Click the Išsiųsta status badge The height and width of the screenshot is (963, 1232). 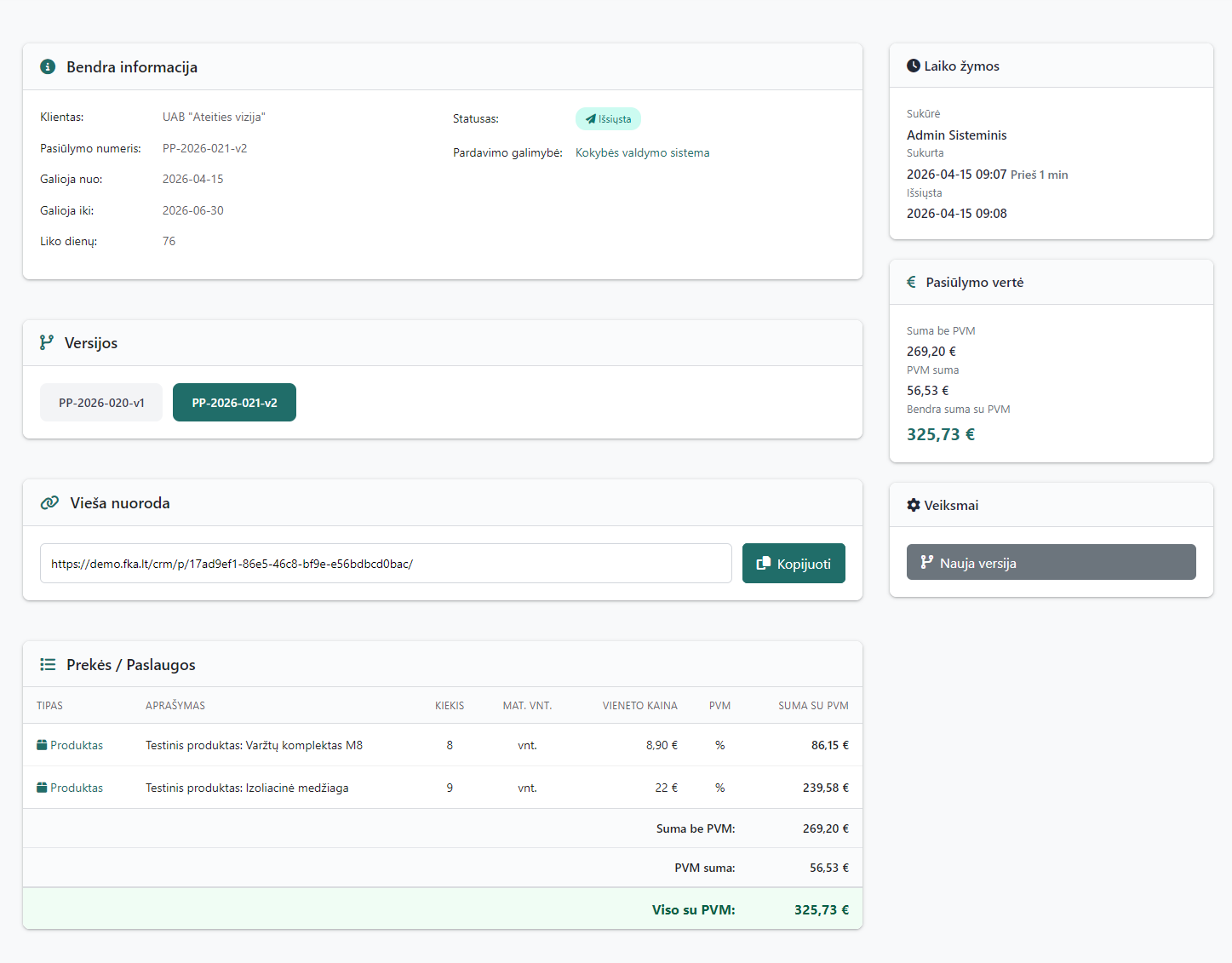pos(608,119)
